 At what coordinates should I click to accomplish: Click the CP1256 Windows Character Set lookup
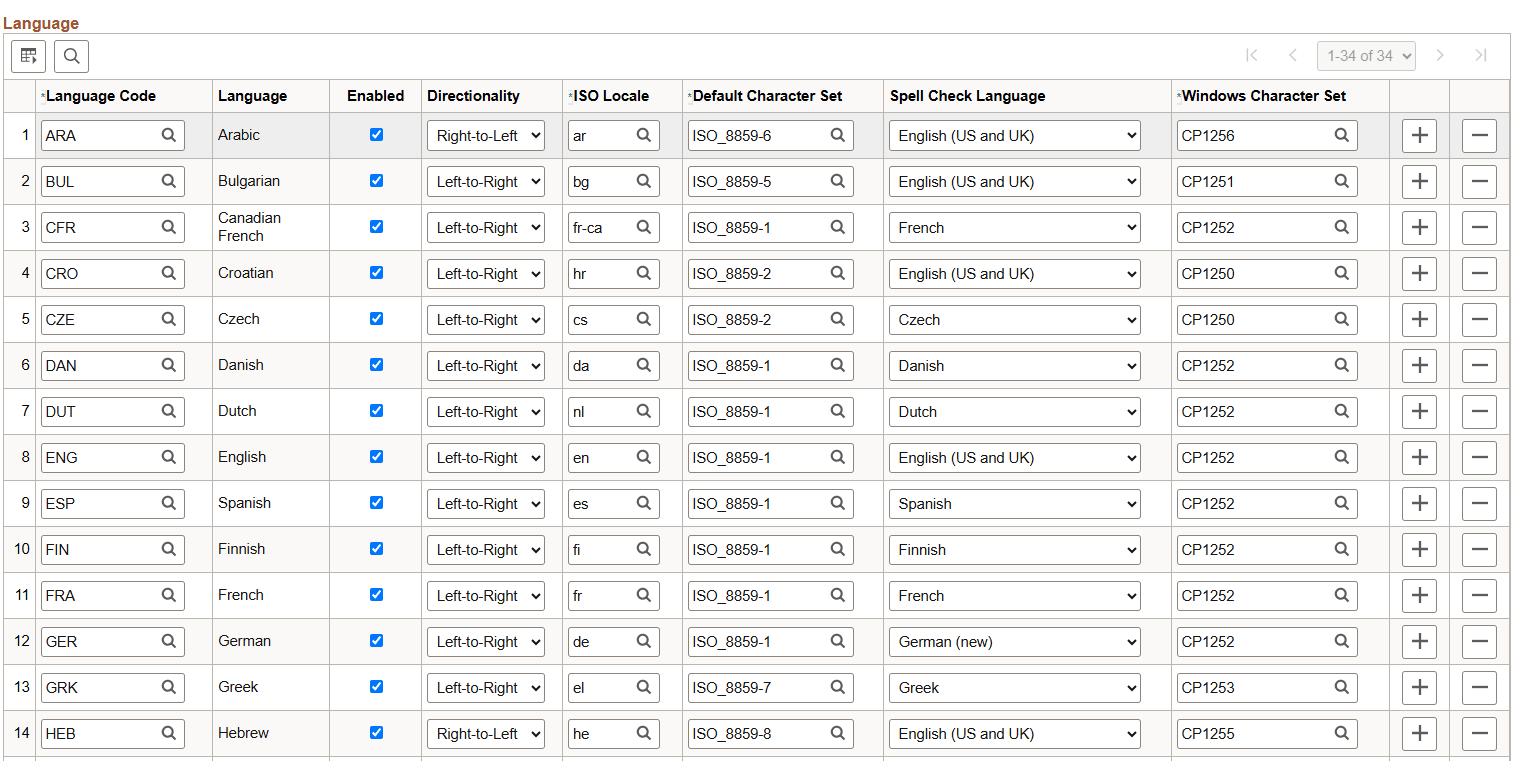click(1342, 135)
